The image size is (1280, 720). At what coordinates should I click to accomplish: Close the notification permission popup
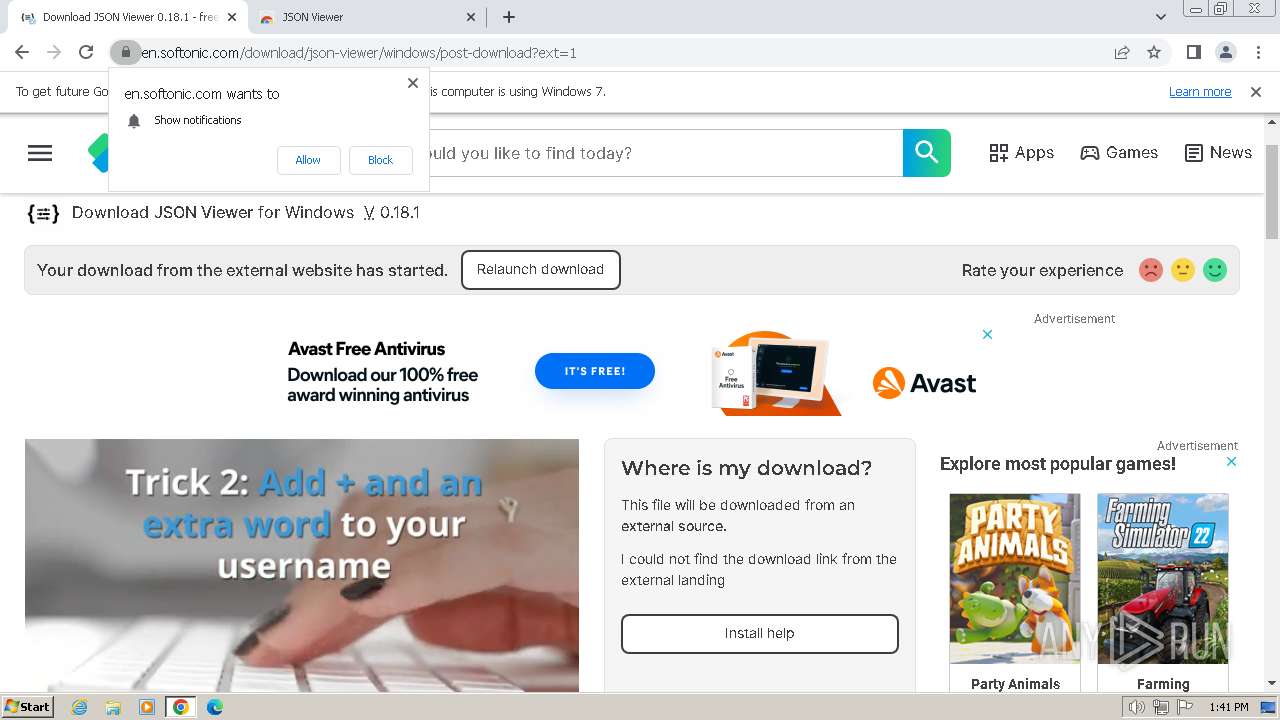tap(413, 83)
